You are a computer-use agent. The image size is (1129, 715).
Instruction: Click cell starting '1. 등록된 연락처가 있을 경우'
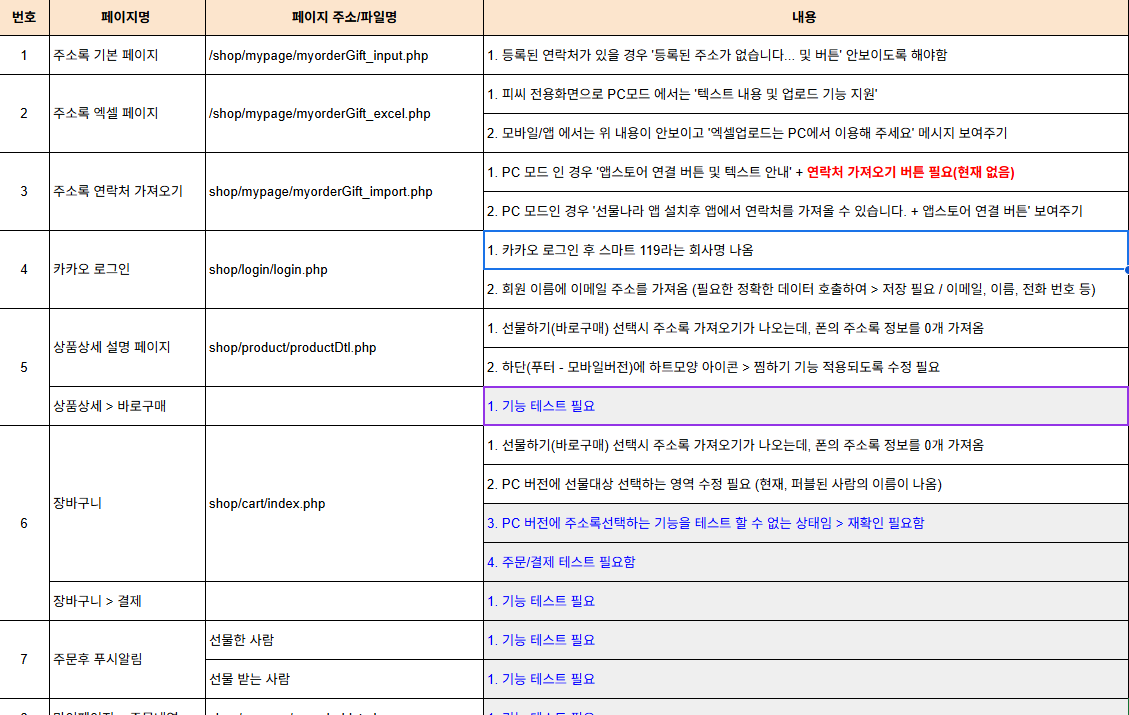tap(806, 55)
